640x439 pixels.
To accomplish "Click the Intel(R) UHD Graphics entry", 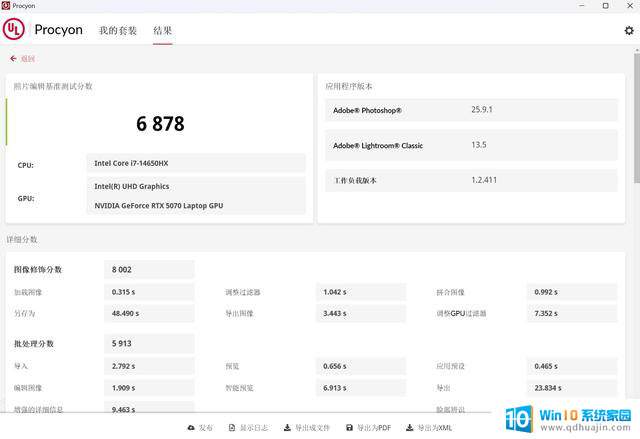I will tap(131, 186).
